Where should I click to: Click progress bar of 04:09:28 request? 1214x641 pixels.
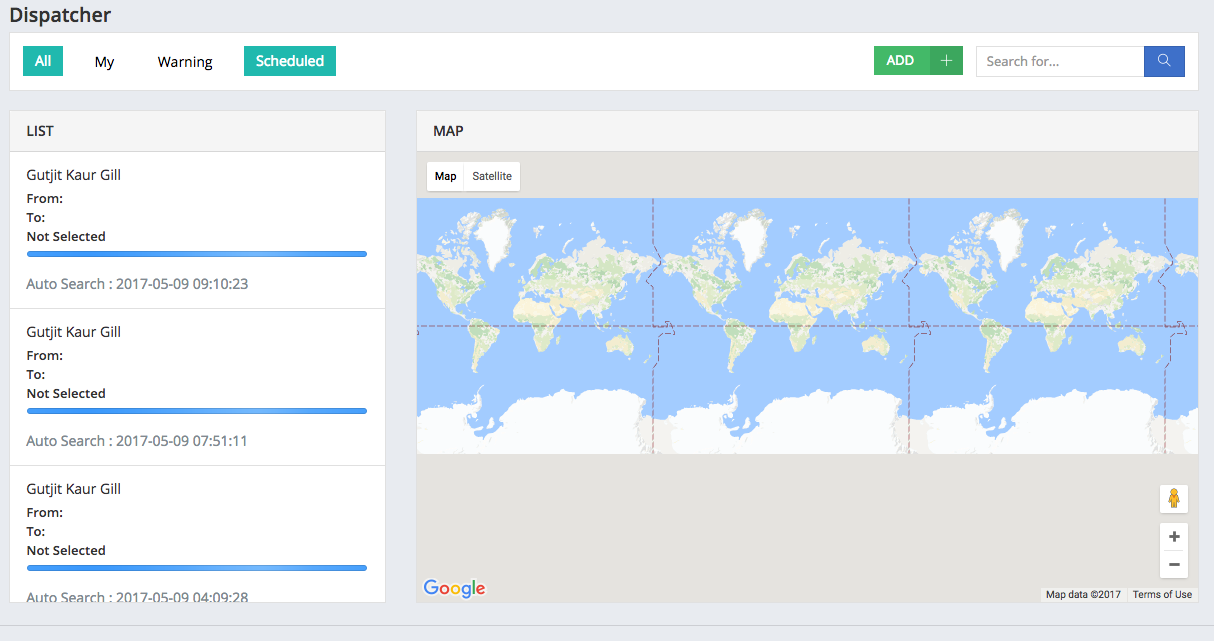[x=196, y=568]
